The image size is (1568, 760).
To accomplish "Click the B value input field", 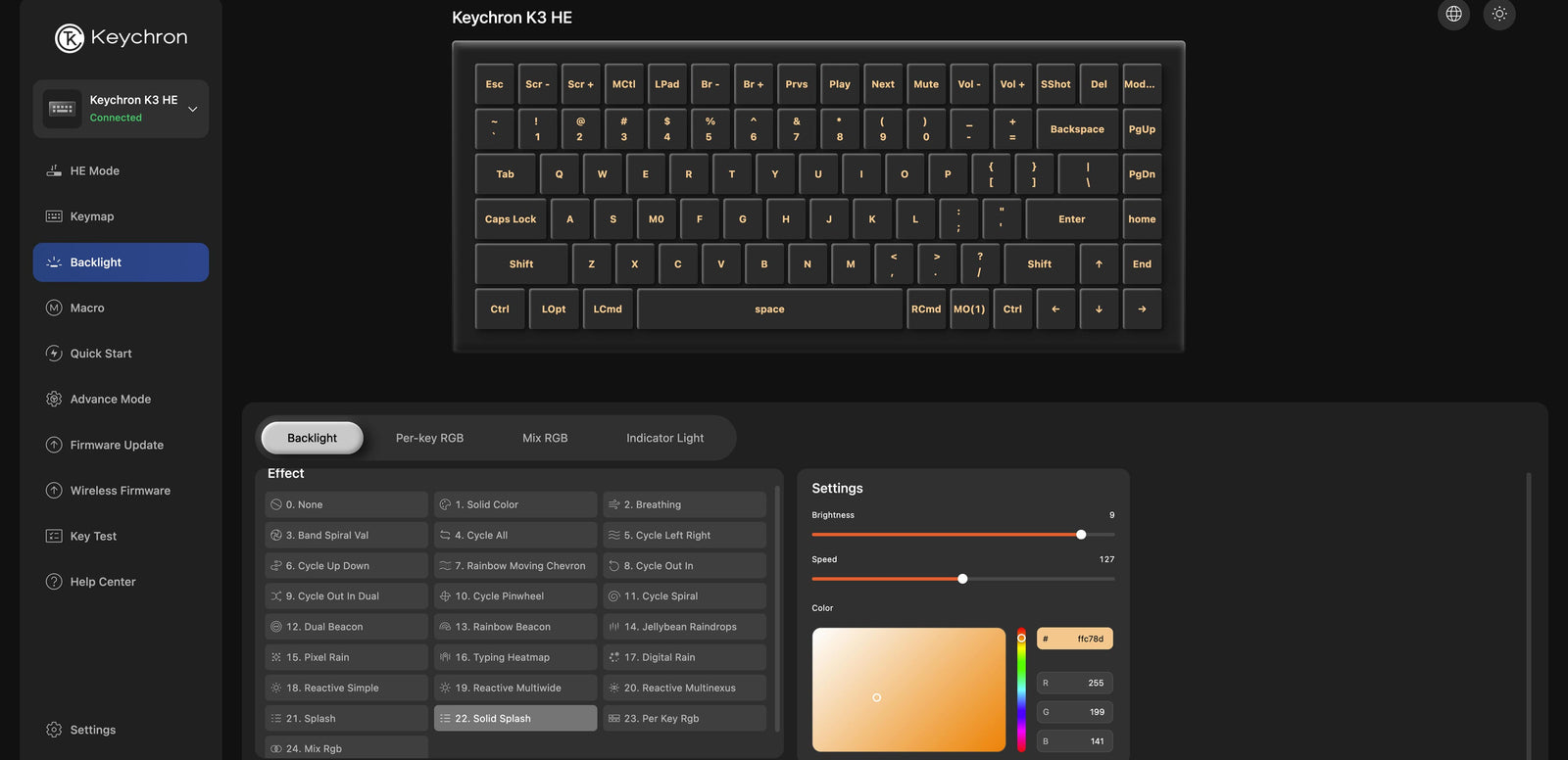I will pyautogui.click(x=1075, y=741).
